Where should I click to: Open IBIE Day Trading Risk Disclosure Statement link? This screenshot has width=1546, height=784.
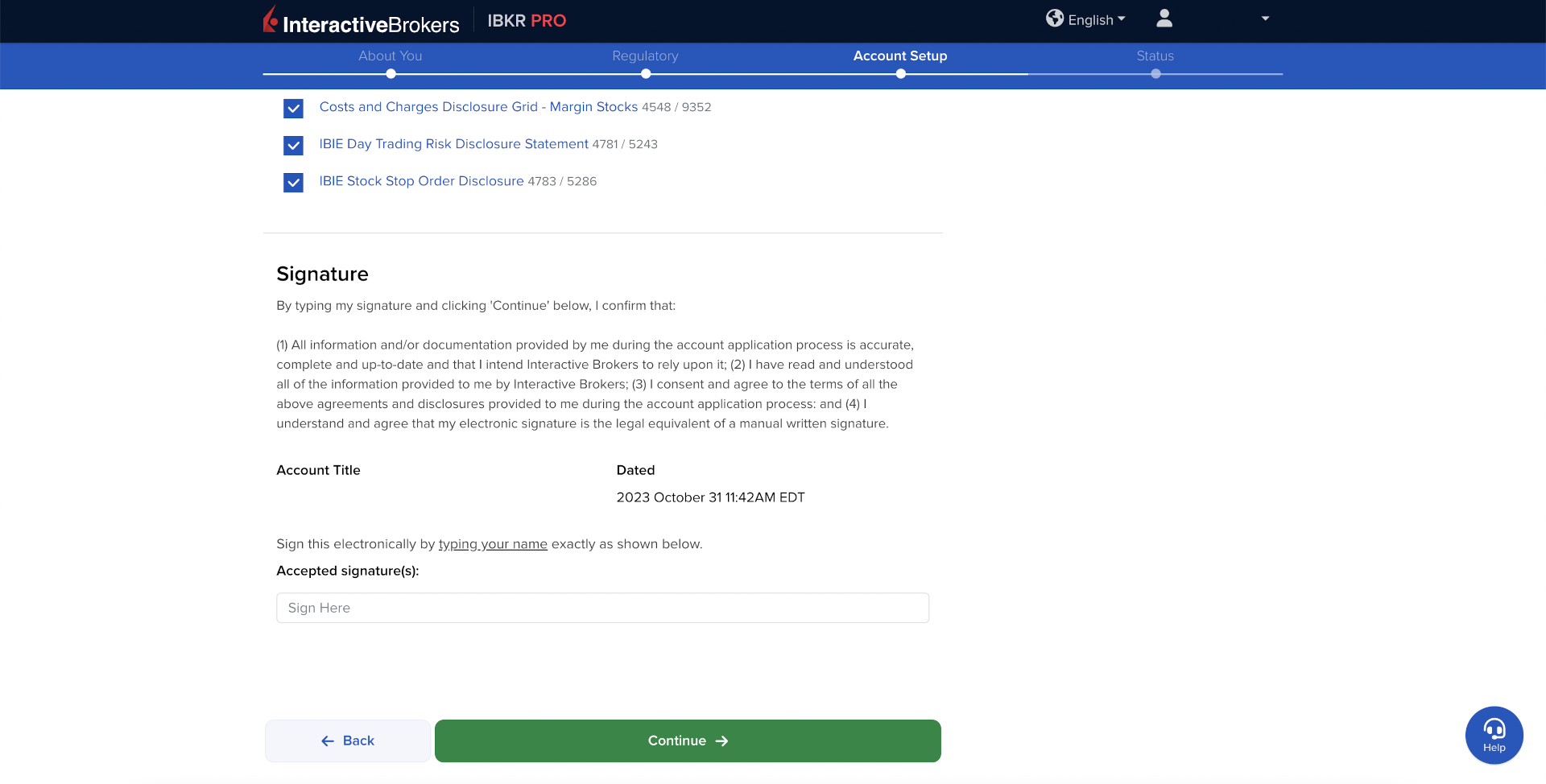[453, 144]
